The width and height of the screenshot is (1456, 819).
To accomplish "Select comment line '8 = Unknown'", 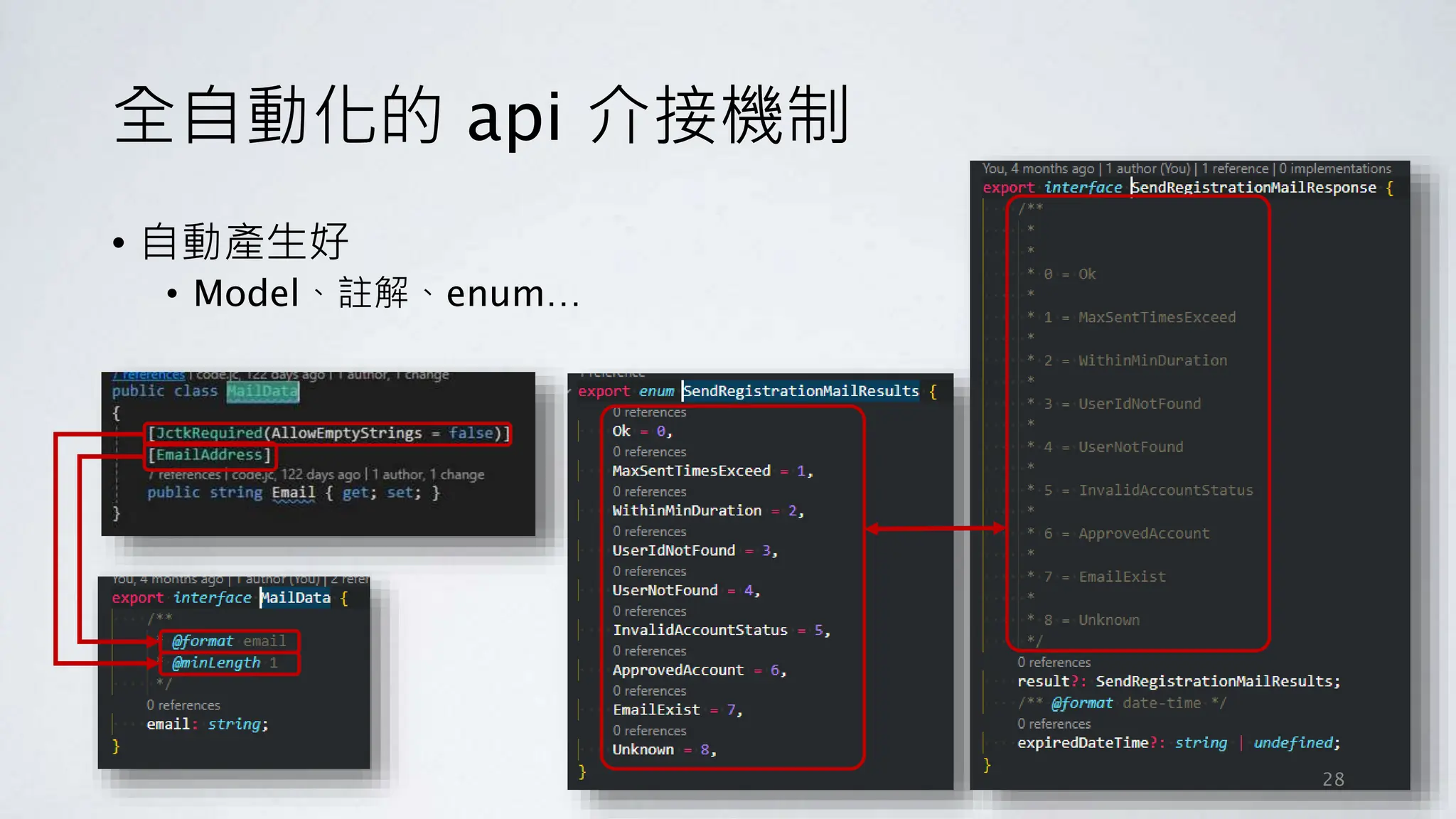I will coord(1091,621).
